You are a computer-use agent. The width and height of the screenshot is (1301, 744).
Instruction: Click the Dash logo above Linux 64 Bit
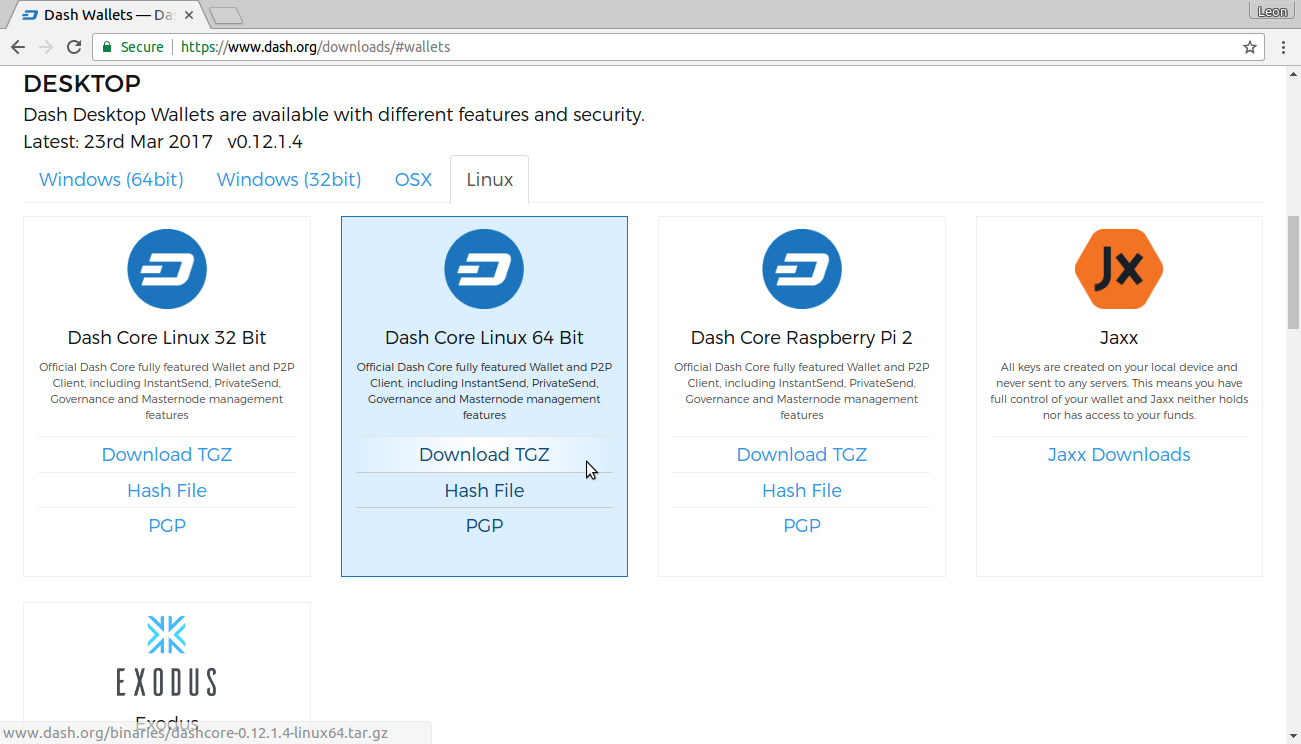coord(484,269)
